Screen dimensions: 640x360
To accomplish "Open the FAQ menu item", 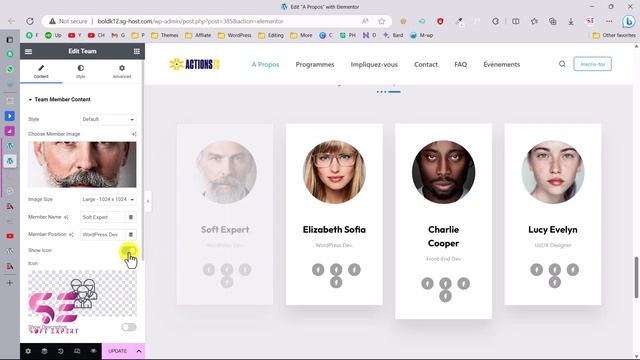I will click(460, 64).
